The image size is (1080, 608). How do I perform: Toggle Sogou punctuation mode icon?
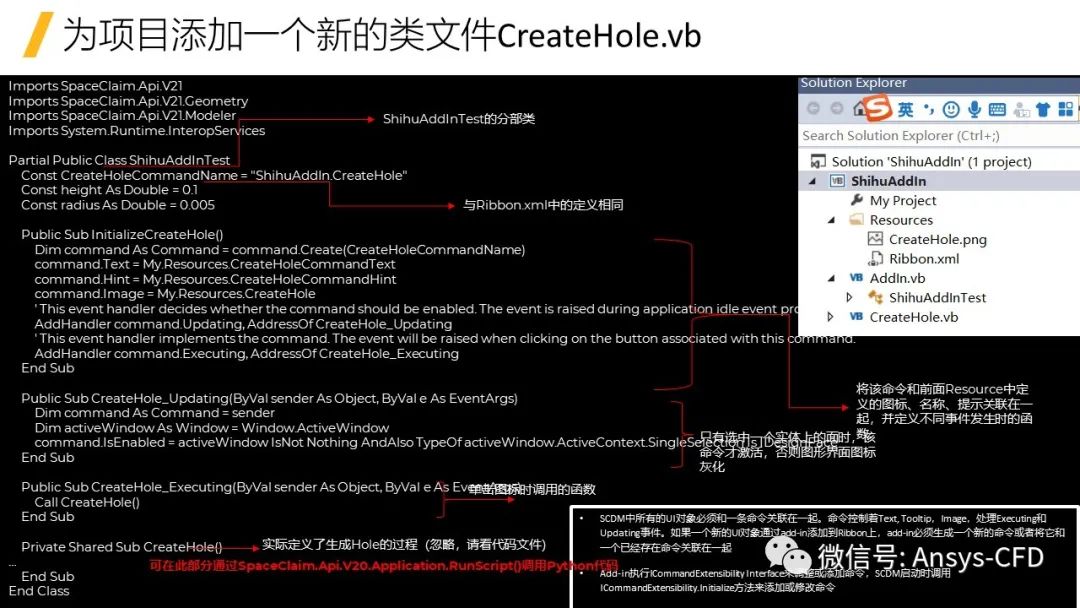[929, 109]
